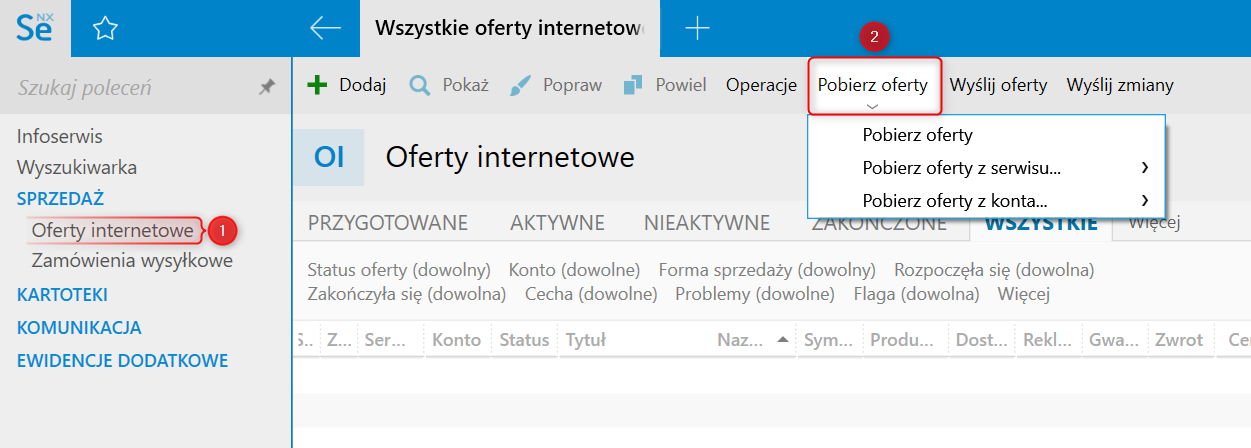Pin the command search panel

click(267, 88)
